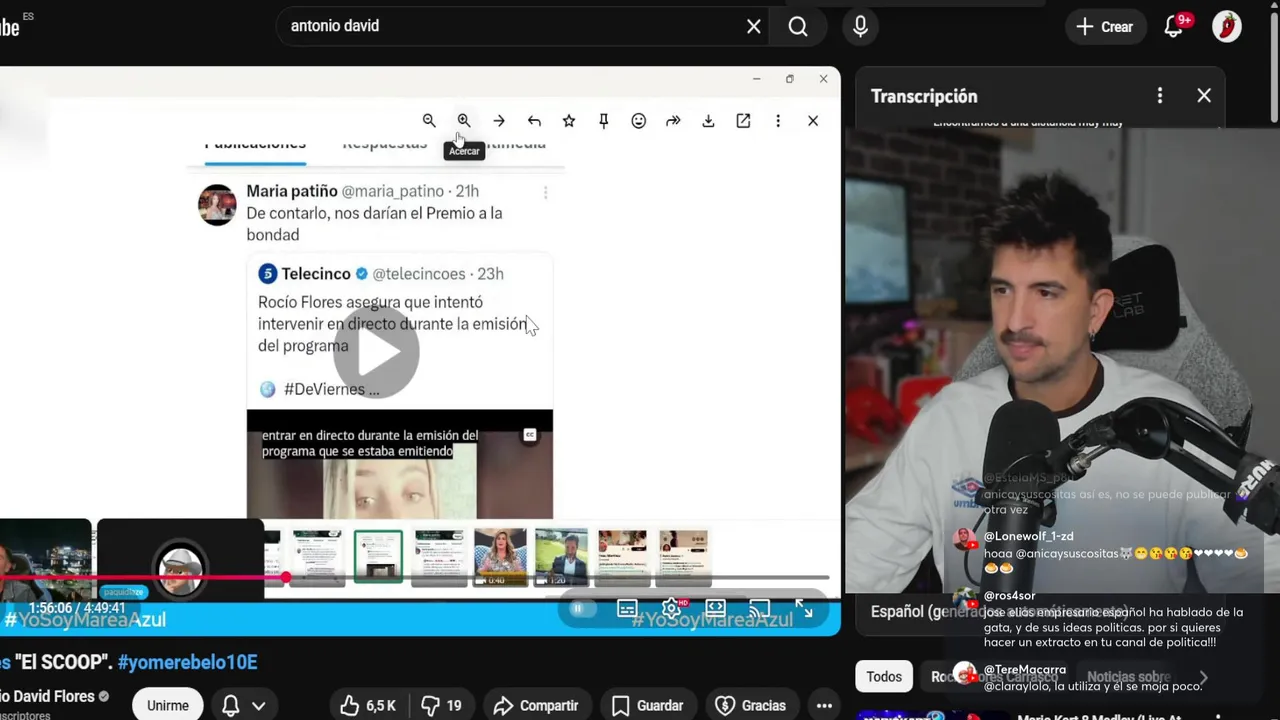
Task: Like the video with 6,5 K
Action: (369, 706)
